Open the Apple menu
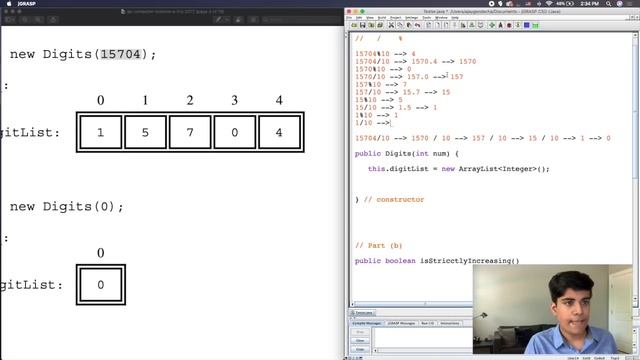The image size is (640, 360). (x=9, y=4)
